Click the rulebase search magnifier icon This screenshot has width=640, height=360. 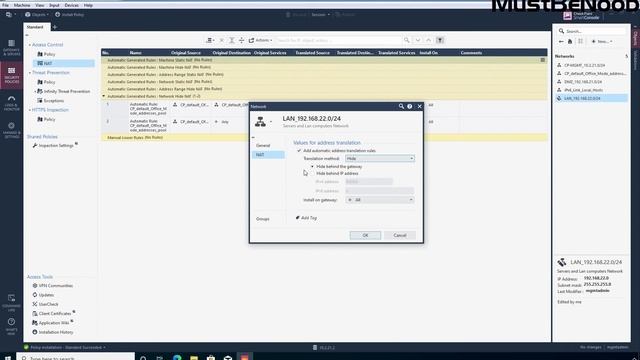[x=407, y=40]
